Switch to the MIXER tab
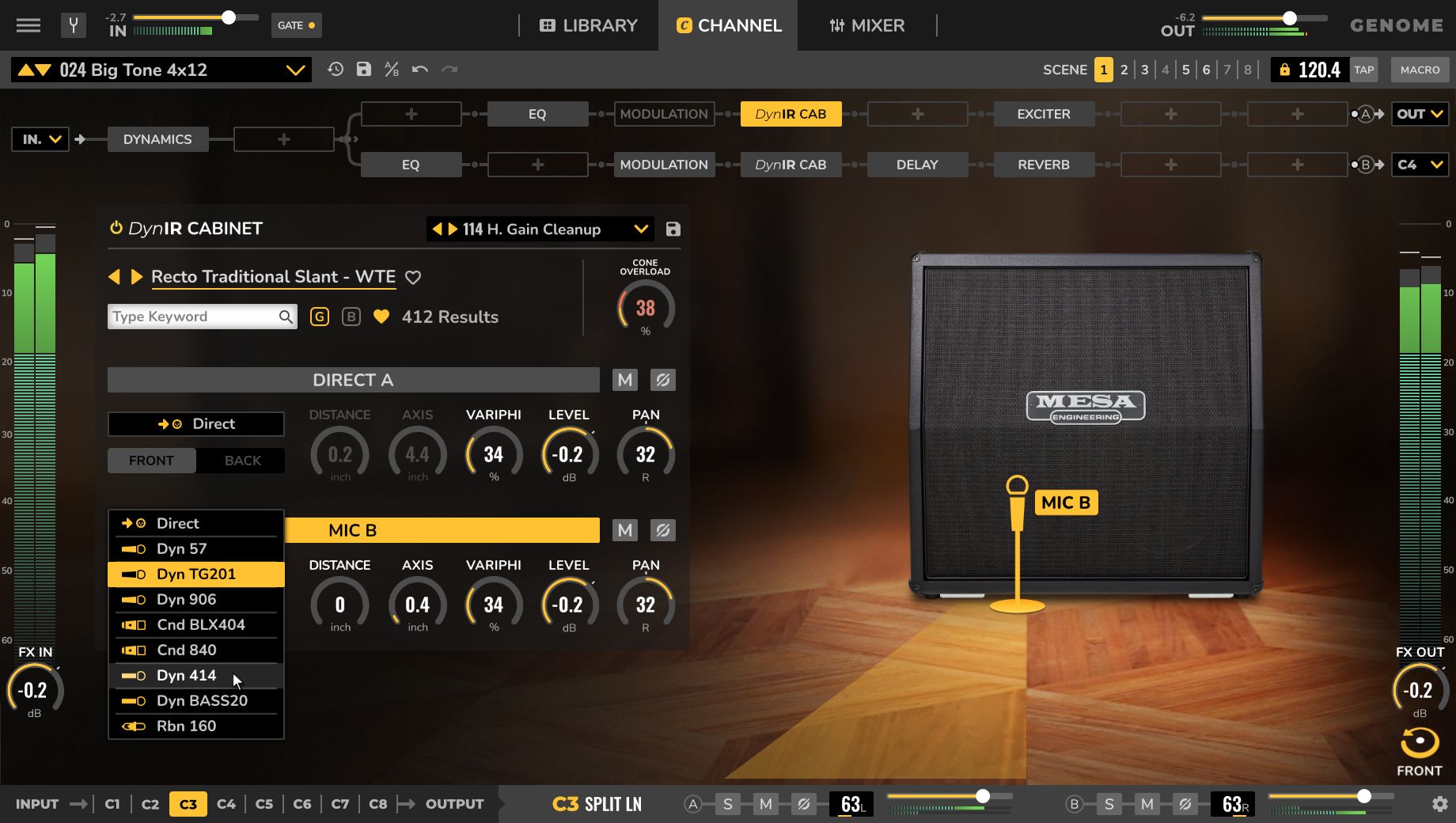 point(866,25)
